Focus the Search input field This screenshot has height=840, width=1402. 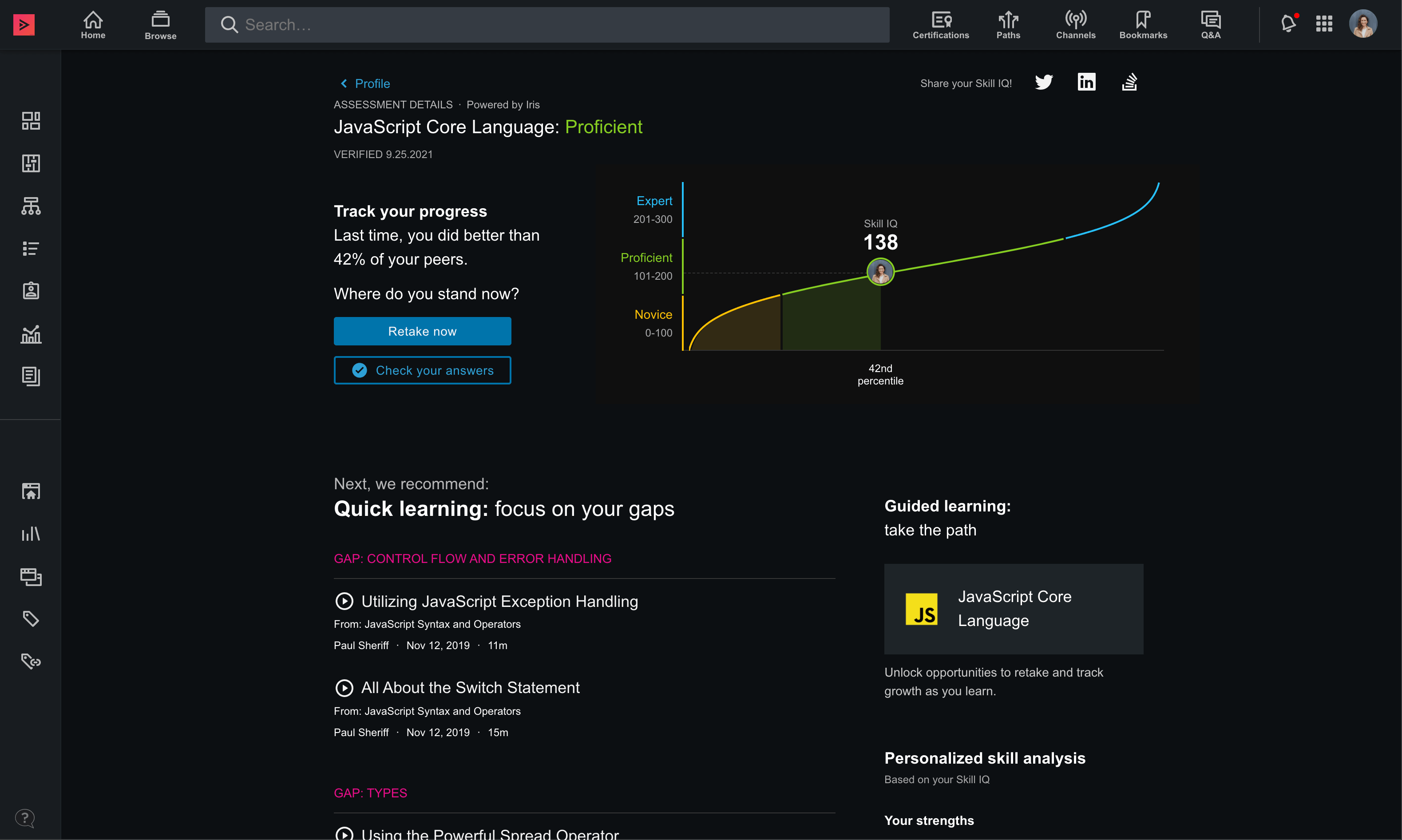pos(547,25)
